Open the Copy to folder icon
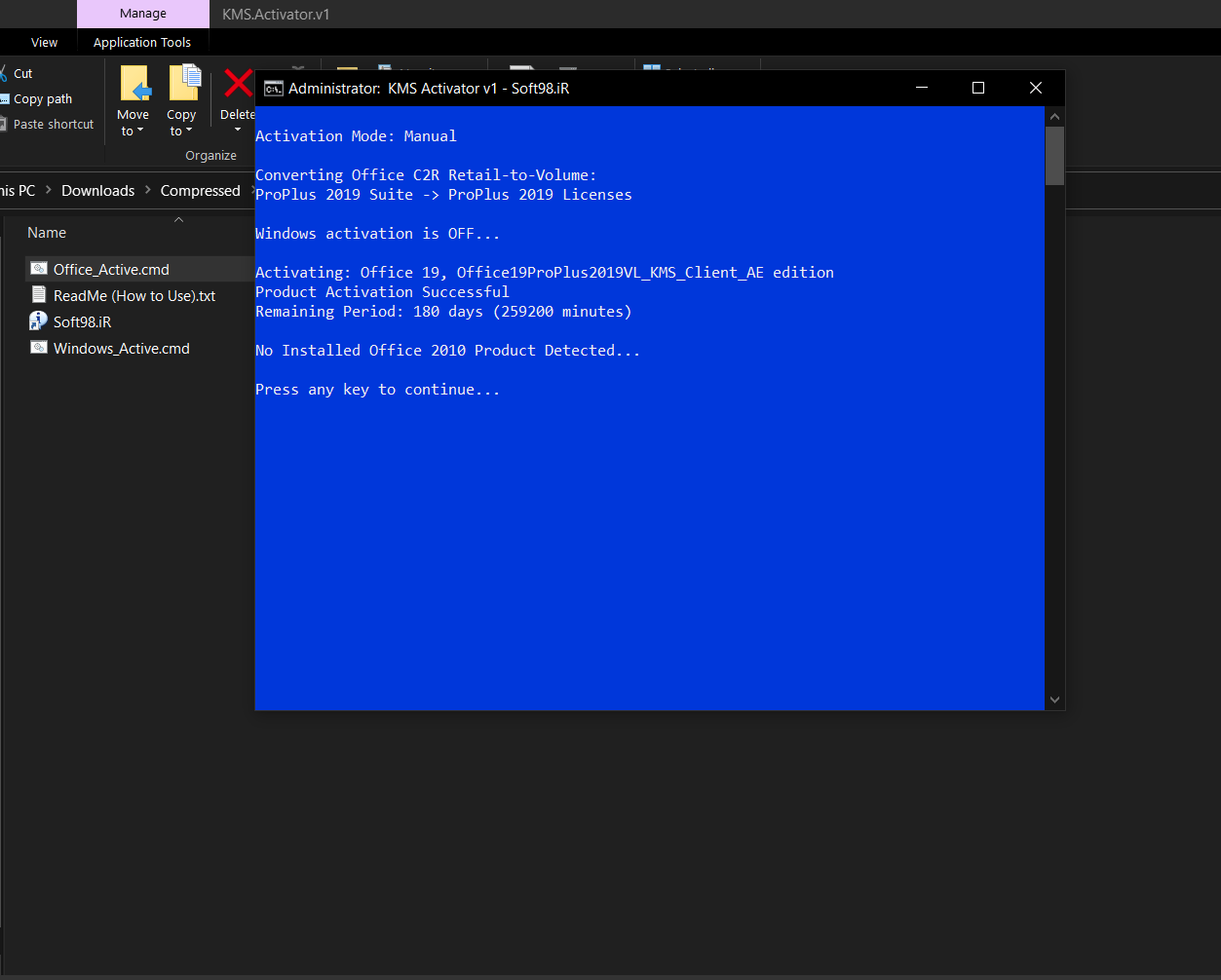1221x980 pixels. (184, 84)
